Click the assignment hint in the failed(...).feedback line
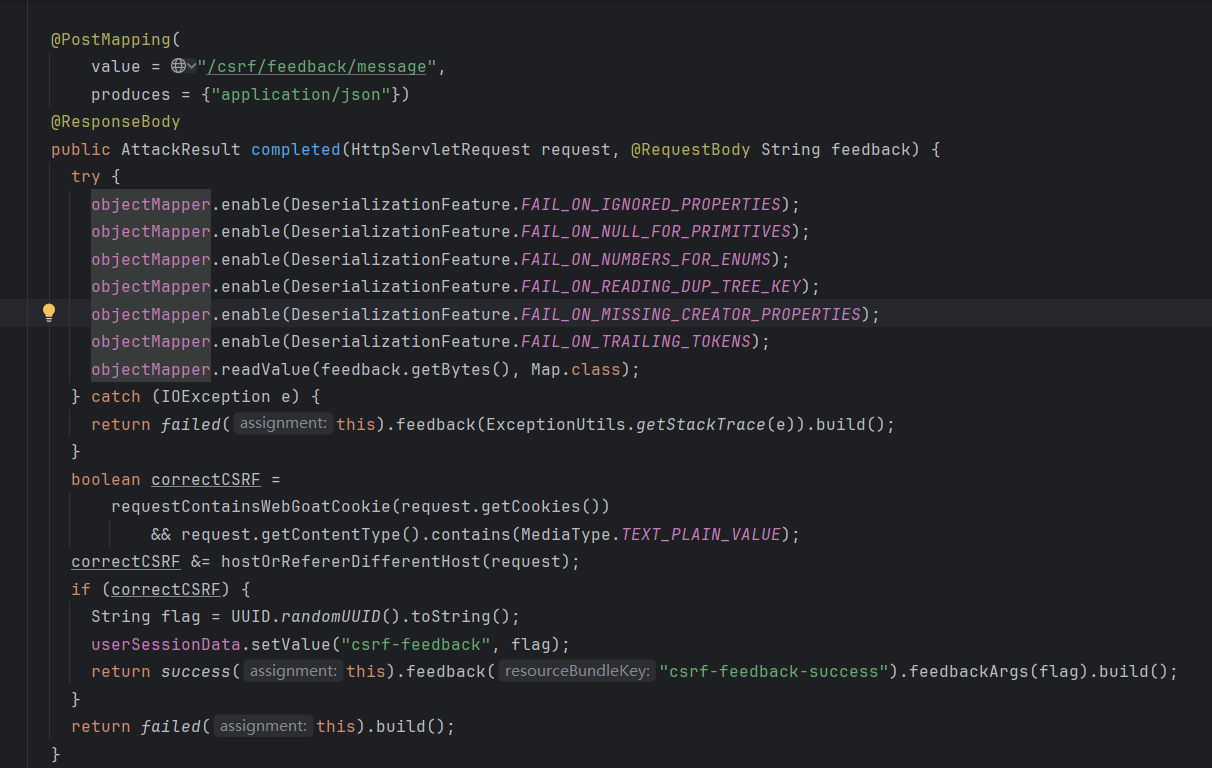 click(284, 424)
